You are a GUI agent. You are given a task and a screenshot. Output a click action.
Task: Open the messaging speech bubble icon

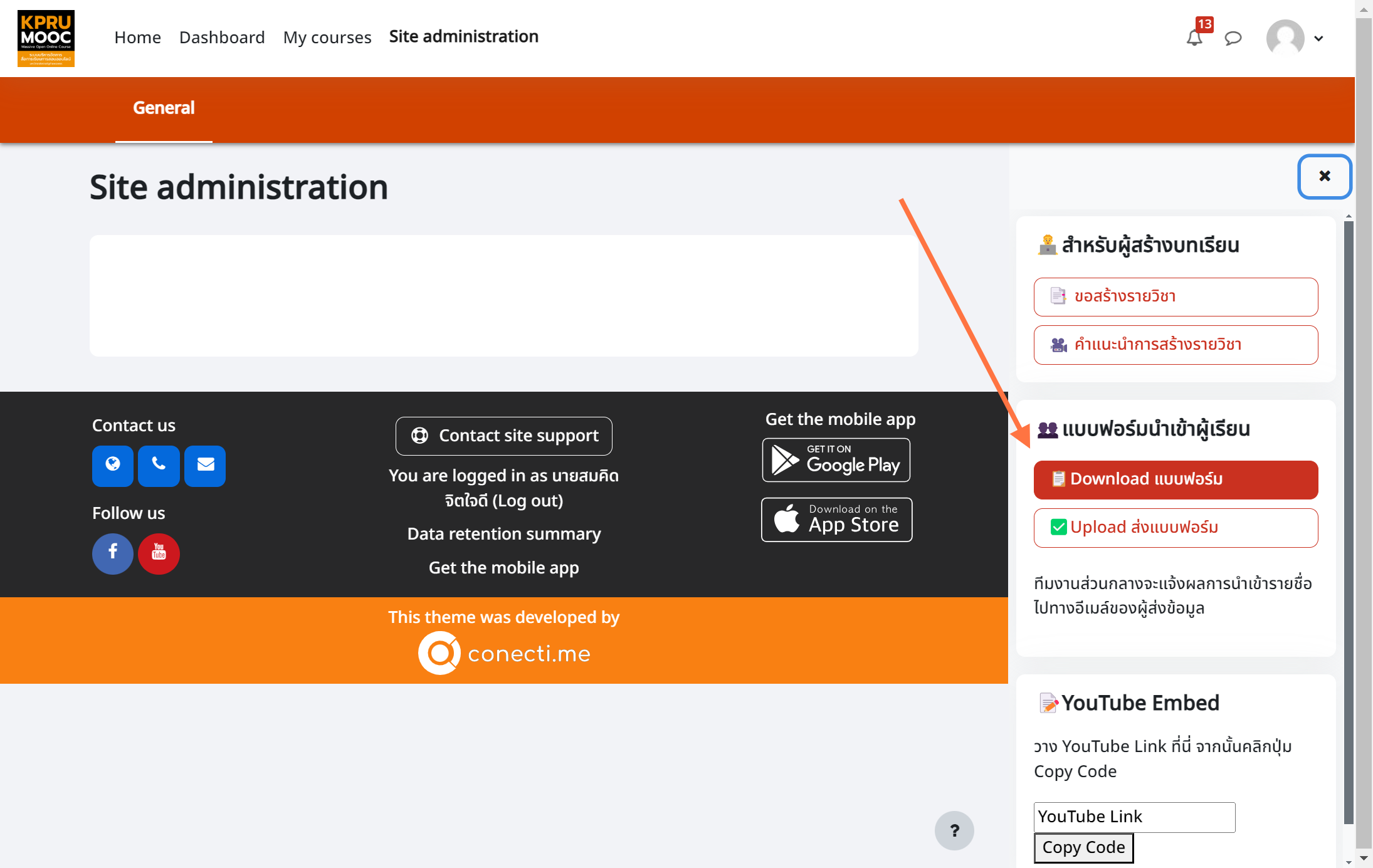tap(1233, 38)
